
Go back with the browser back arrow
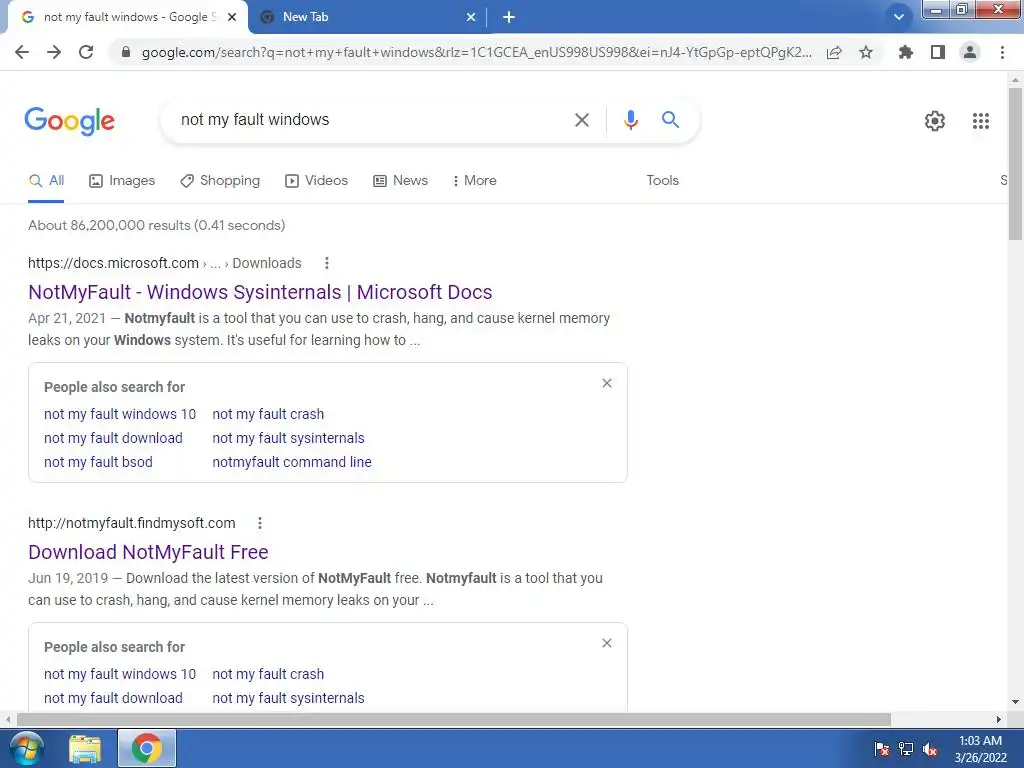[22, 52]
